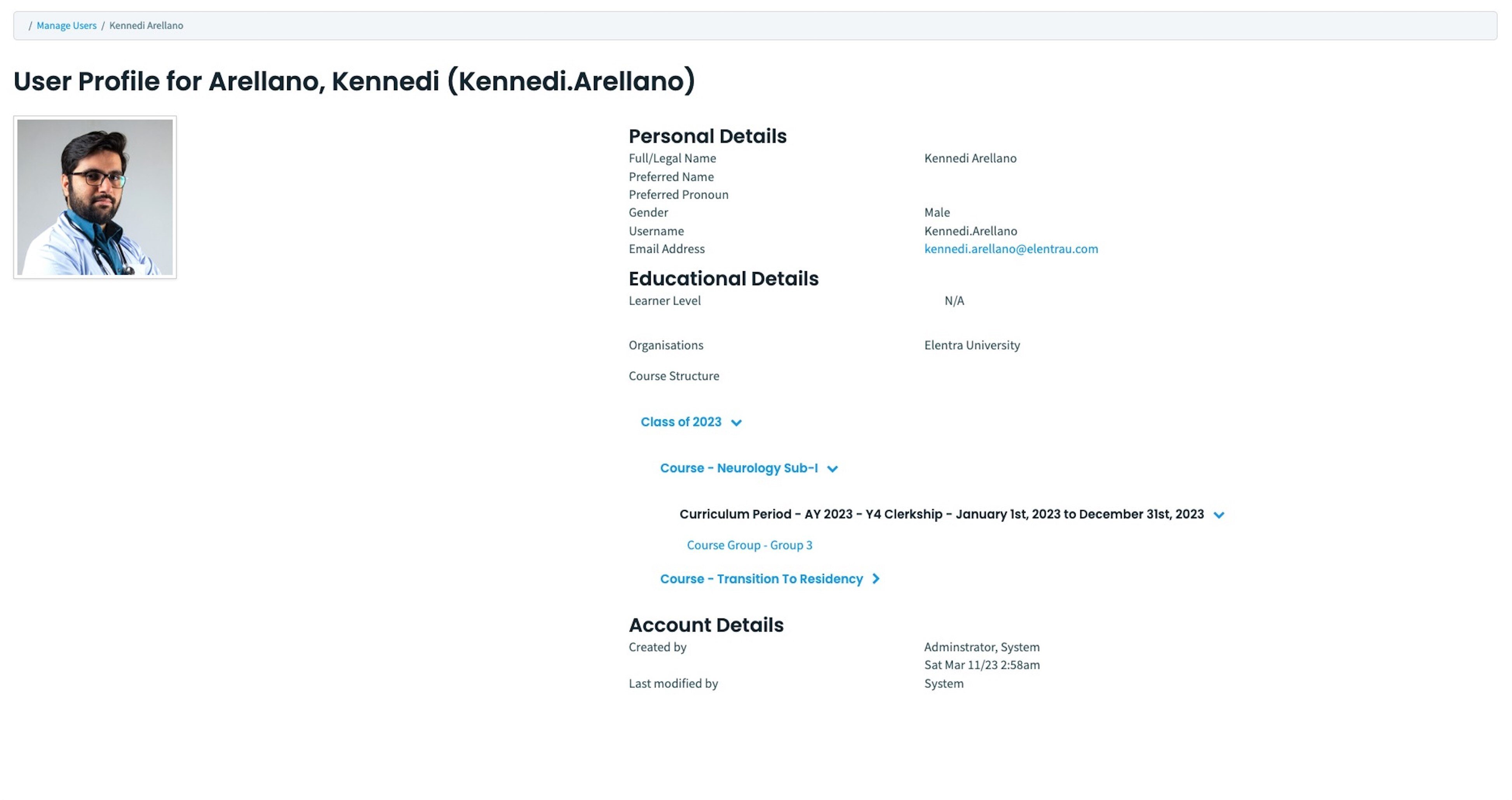Select the 'Kennedi Arellano' full name value
The image size is (1512, 800).
pos(970,158)
